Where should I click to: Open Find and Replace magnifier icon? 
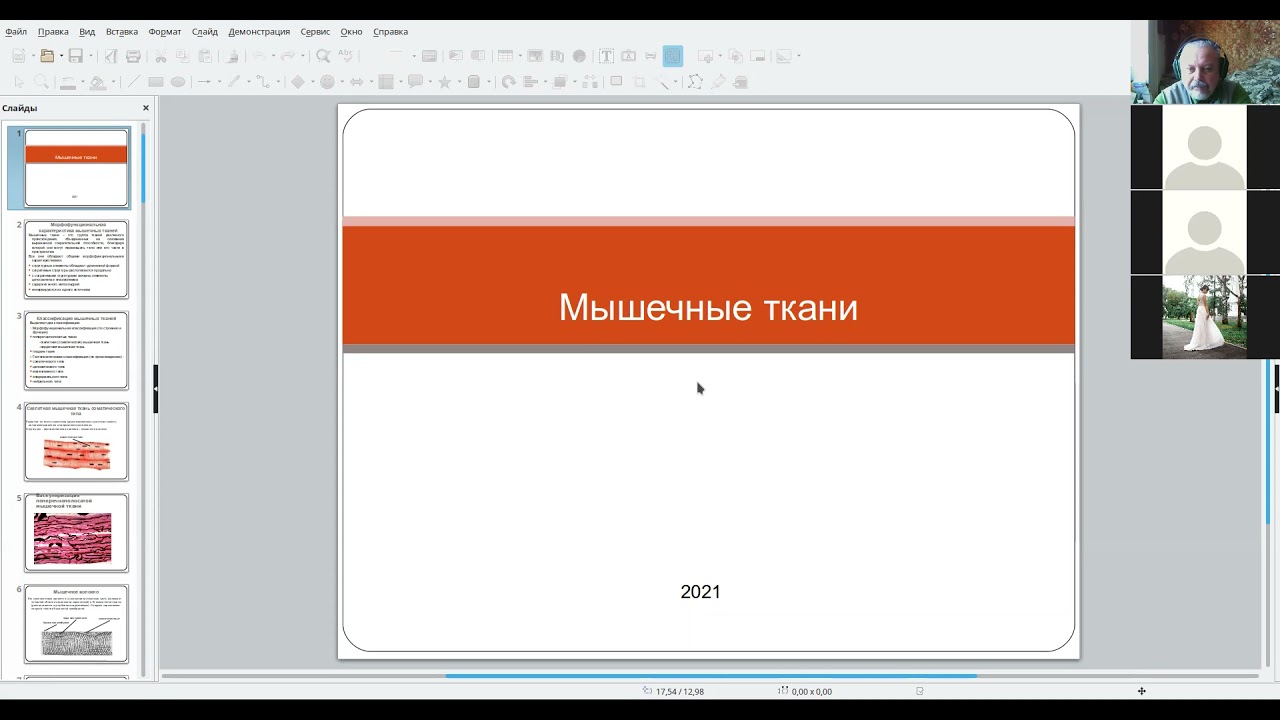[x=323, y=56]
